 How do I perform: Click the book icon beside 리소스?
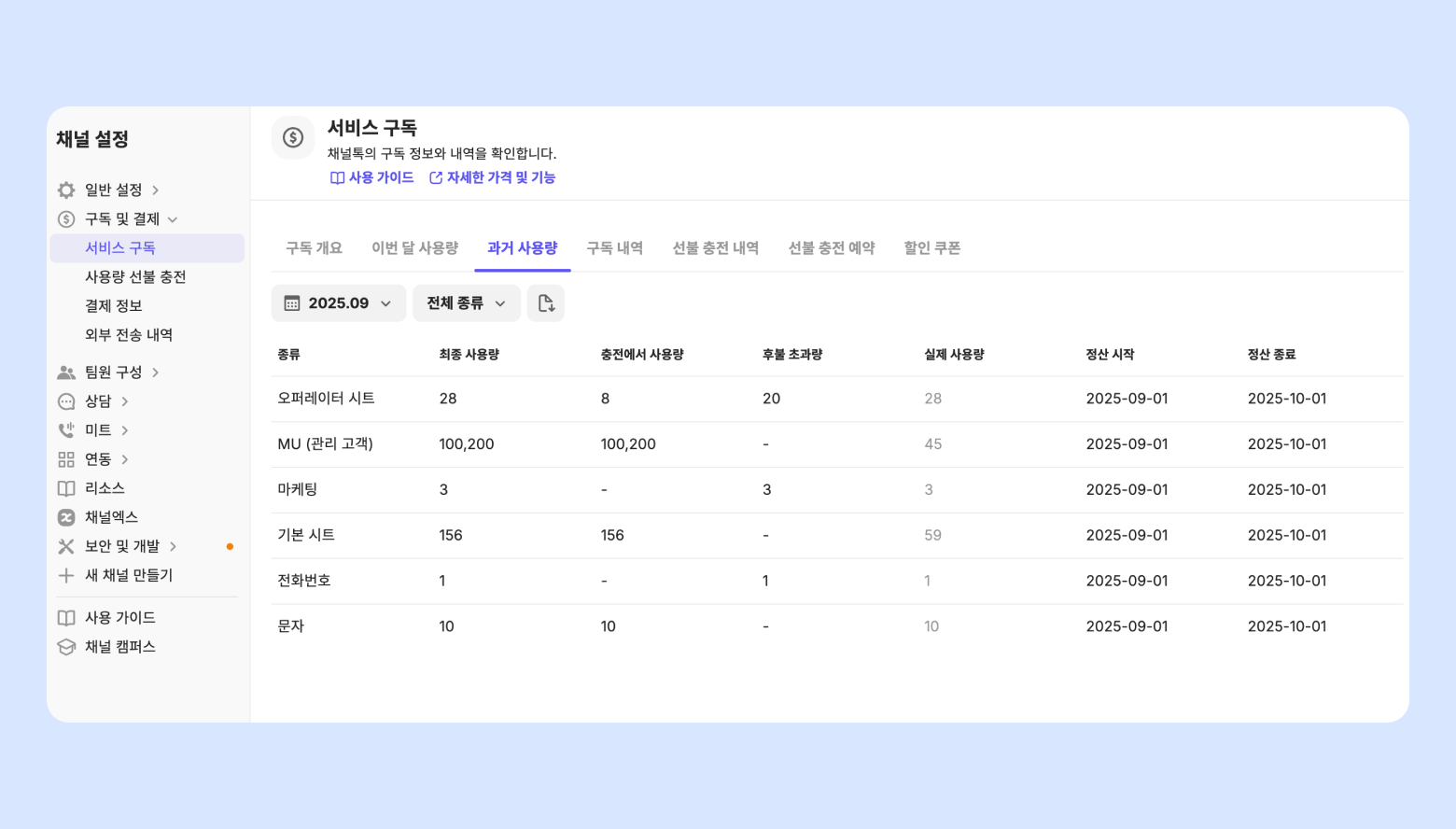[66, 488]
